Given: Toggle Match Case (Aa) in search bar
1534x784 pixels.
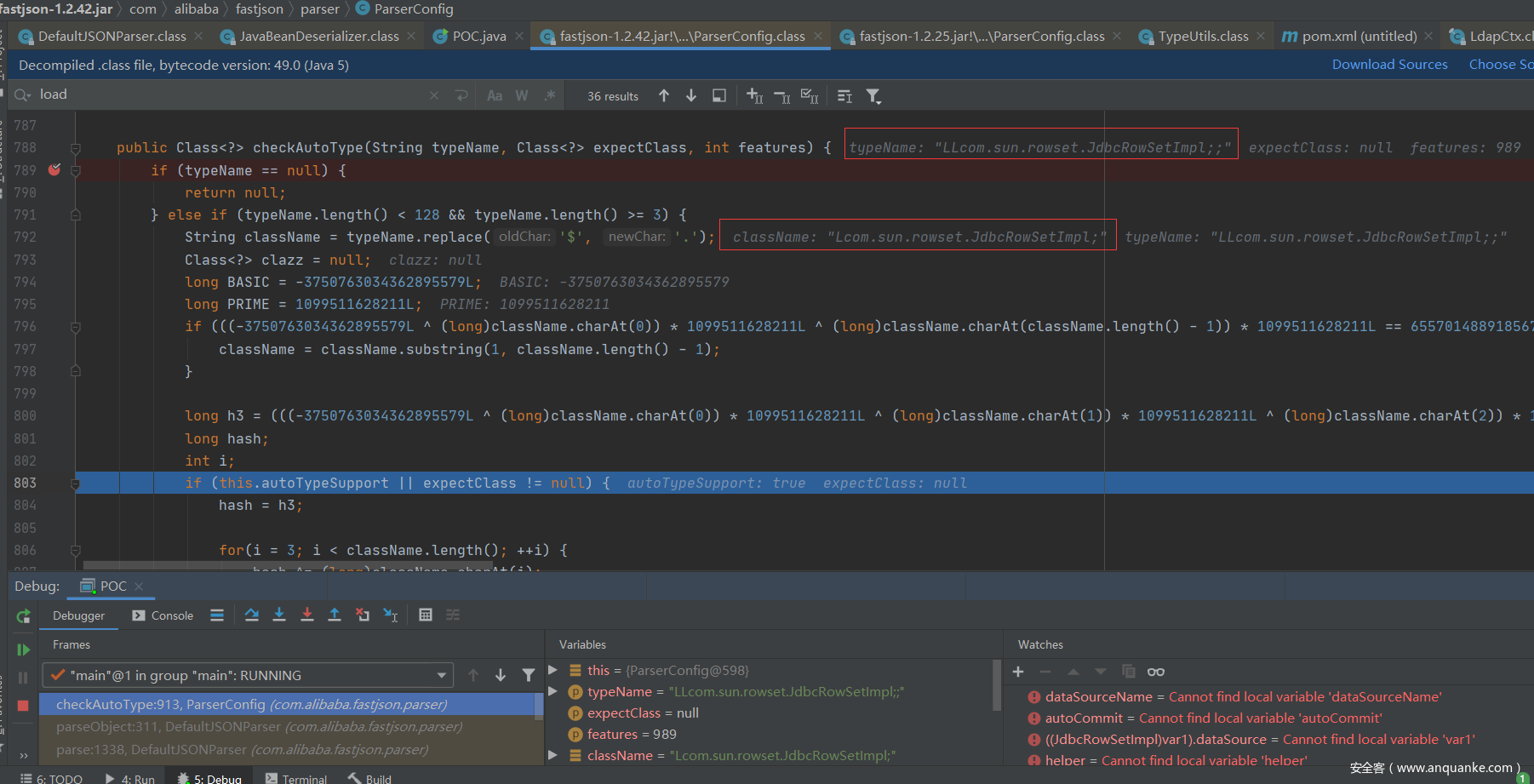Looking at the screenshot, I should coord(495,96).
